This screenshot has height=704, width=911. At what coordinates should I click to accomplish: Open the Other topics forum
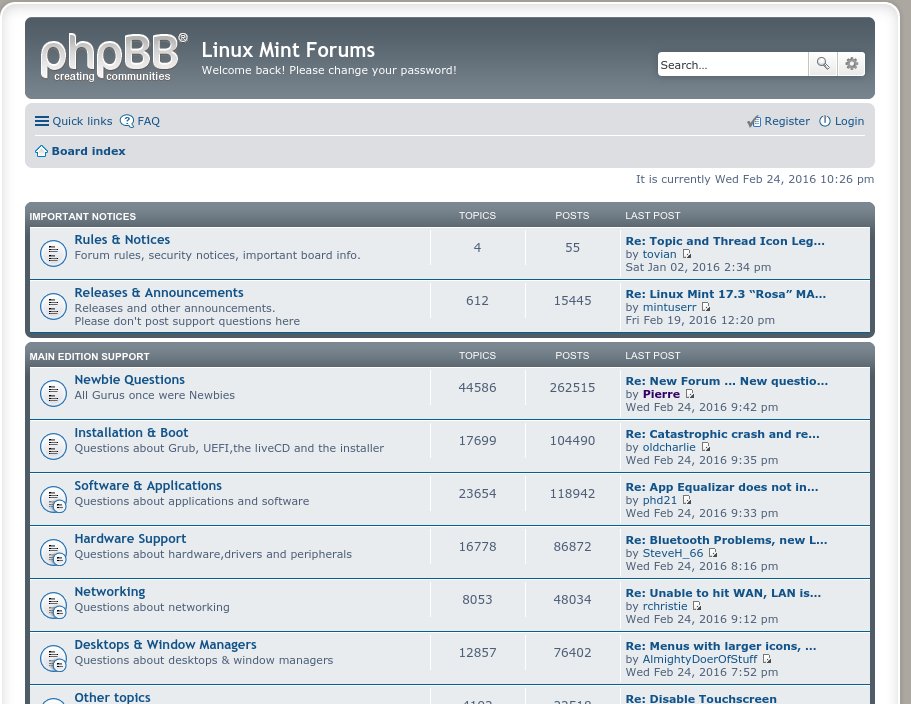pos(112,697)
